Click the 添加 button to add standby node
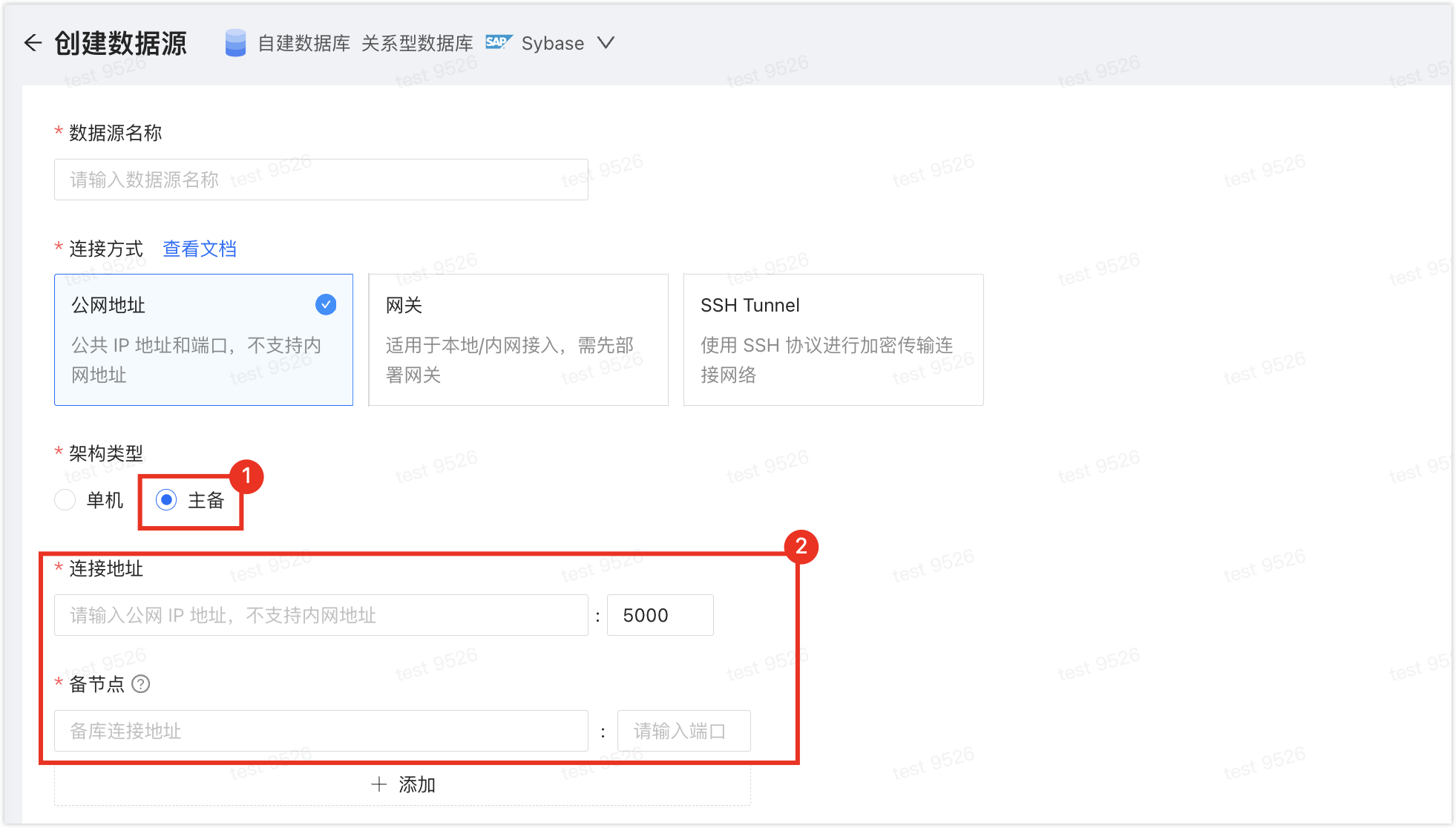The image size is (1456, 828). tap(402, 784)
